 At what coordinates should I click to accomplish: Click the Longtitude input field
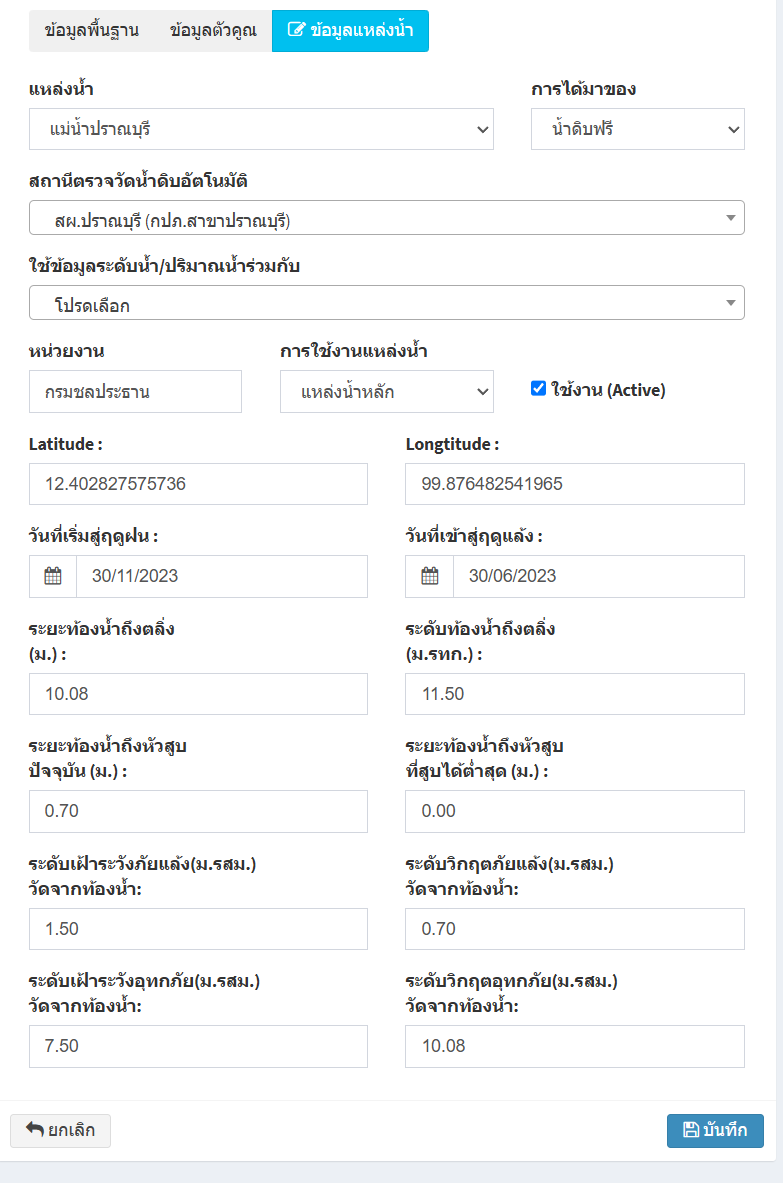point(575,484)
